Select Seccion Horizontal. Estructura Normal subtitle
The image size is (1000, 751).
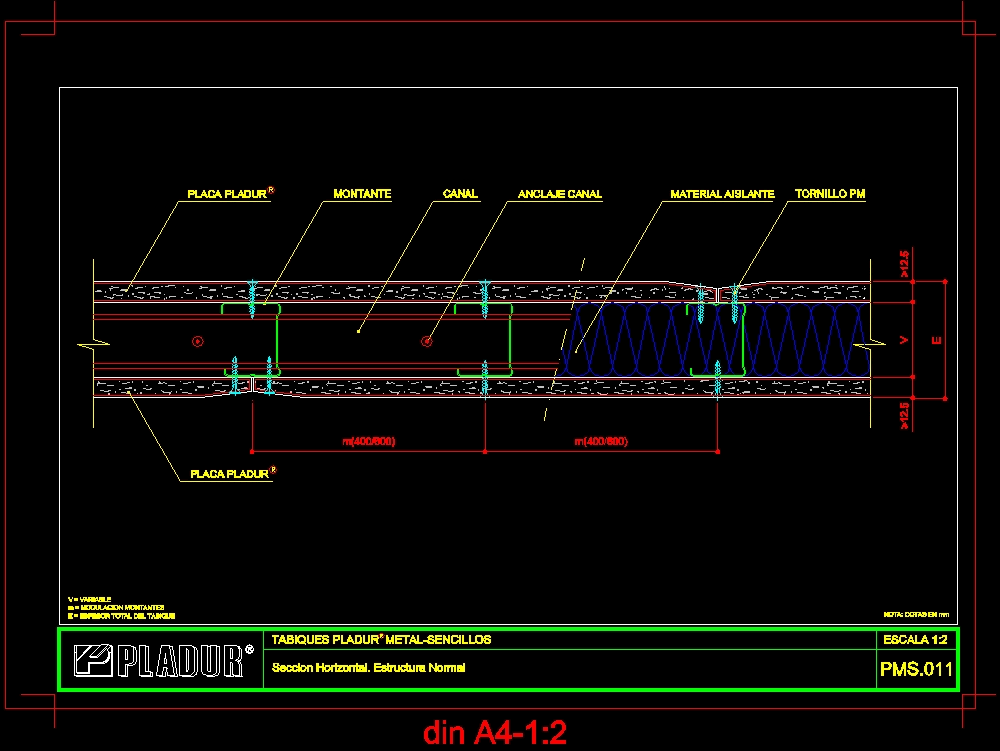click(369, 667)
